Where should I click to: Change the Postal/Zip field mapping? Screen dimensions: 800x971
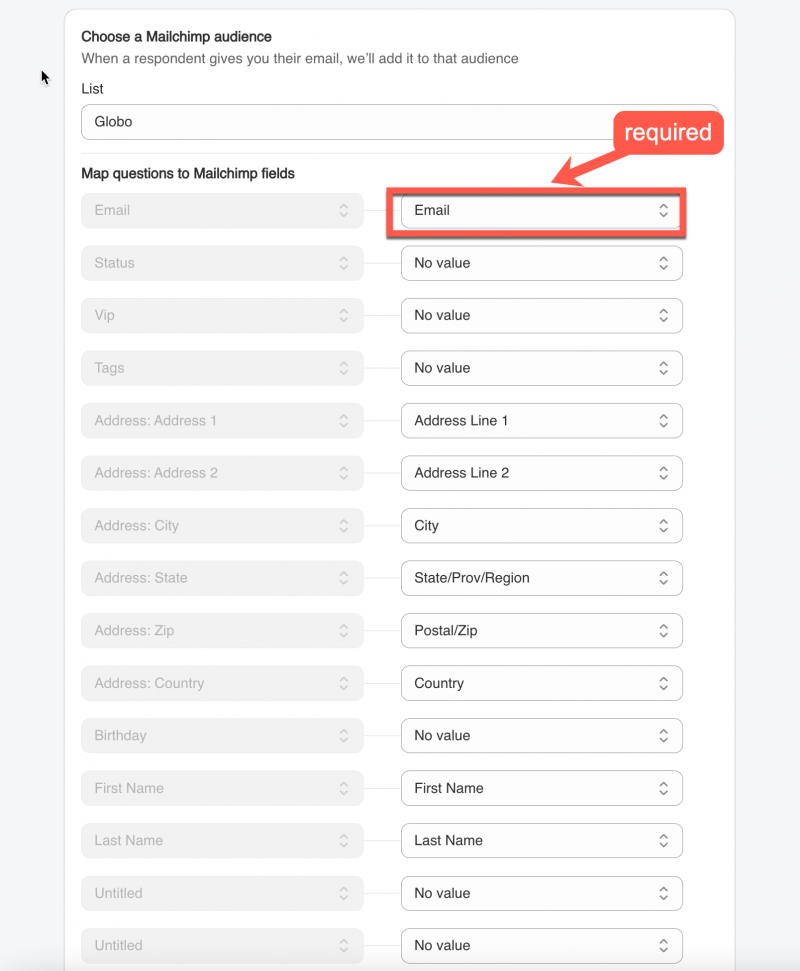[540, 630]
